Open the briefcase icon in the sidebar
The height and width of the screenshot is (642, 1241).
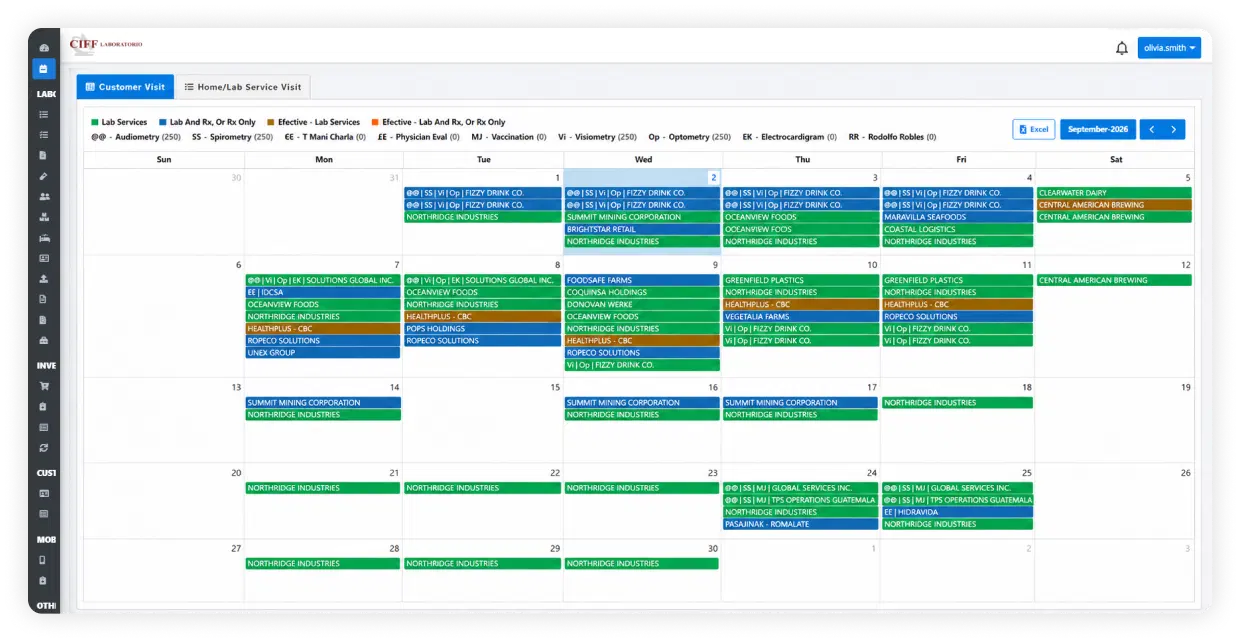pyautogui.click(x=43, y=340)
